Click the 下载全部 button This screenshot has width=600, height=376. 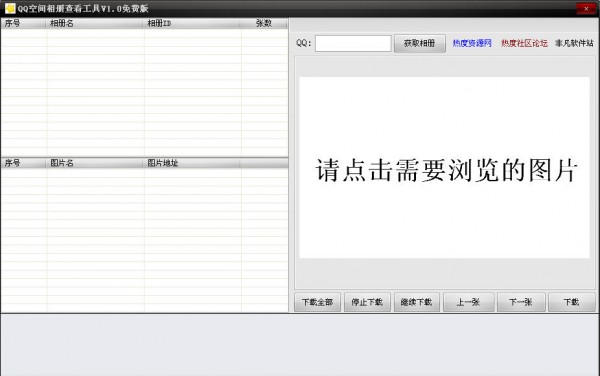coord(317,302)
